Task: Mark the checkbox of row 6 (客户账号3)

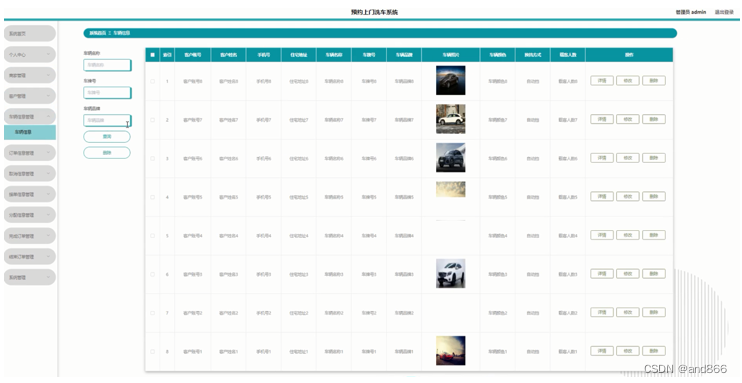Action: click(152, 275)
